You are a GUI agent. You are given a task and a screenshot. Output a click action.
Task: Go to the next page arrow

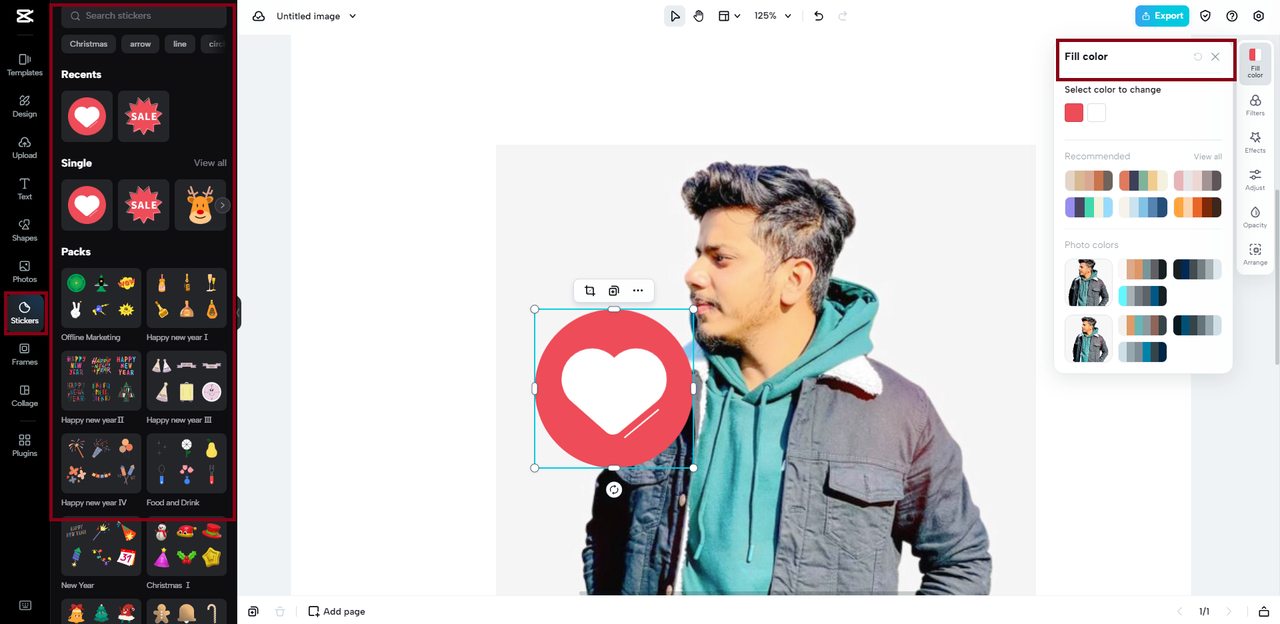tap(1229, 611)
